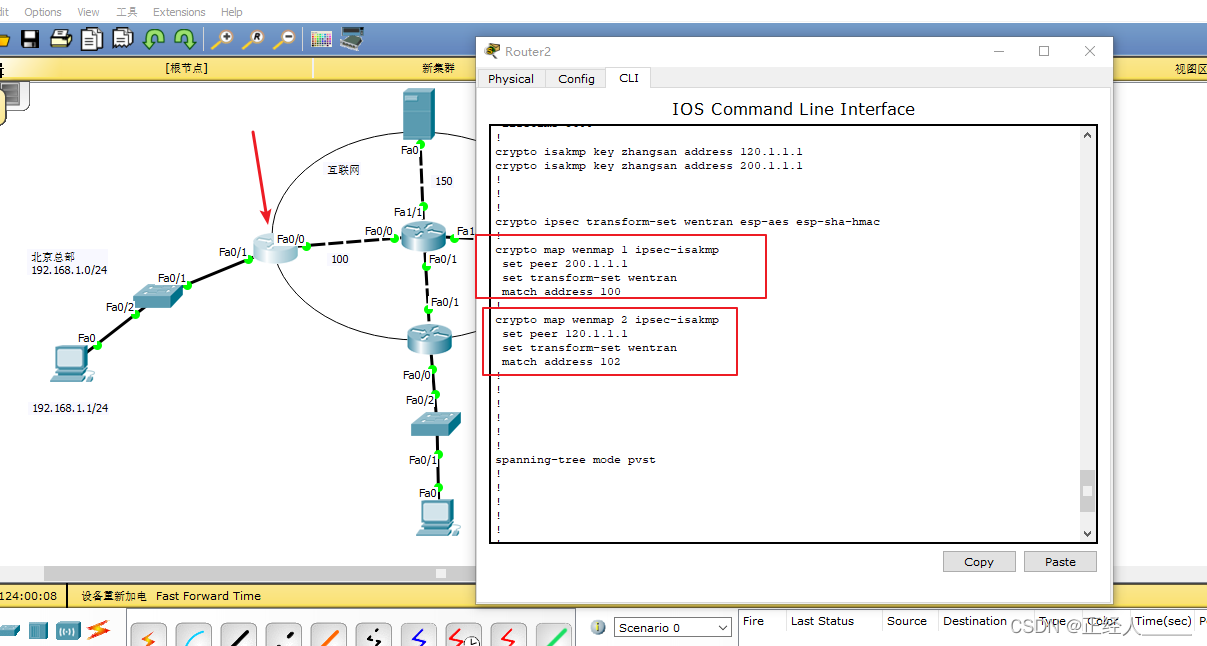Pick the automatic connection type icon
This screenshot has width=1207, height=646.
point(149,635)
